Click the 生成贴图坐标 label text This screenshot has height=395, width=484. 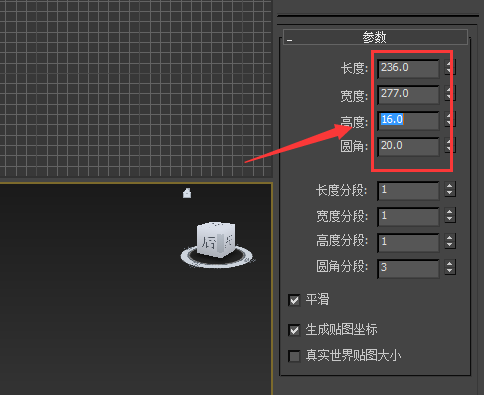tap(342, 330)
